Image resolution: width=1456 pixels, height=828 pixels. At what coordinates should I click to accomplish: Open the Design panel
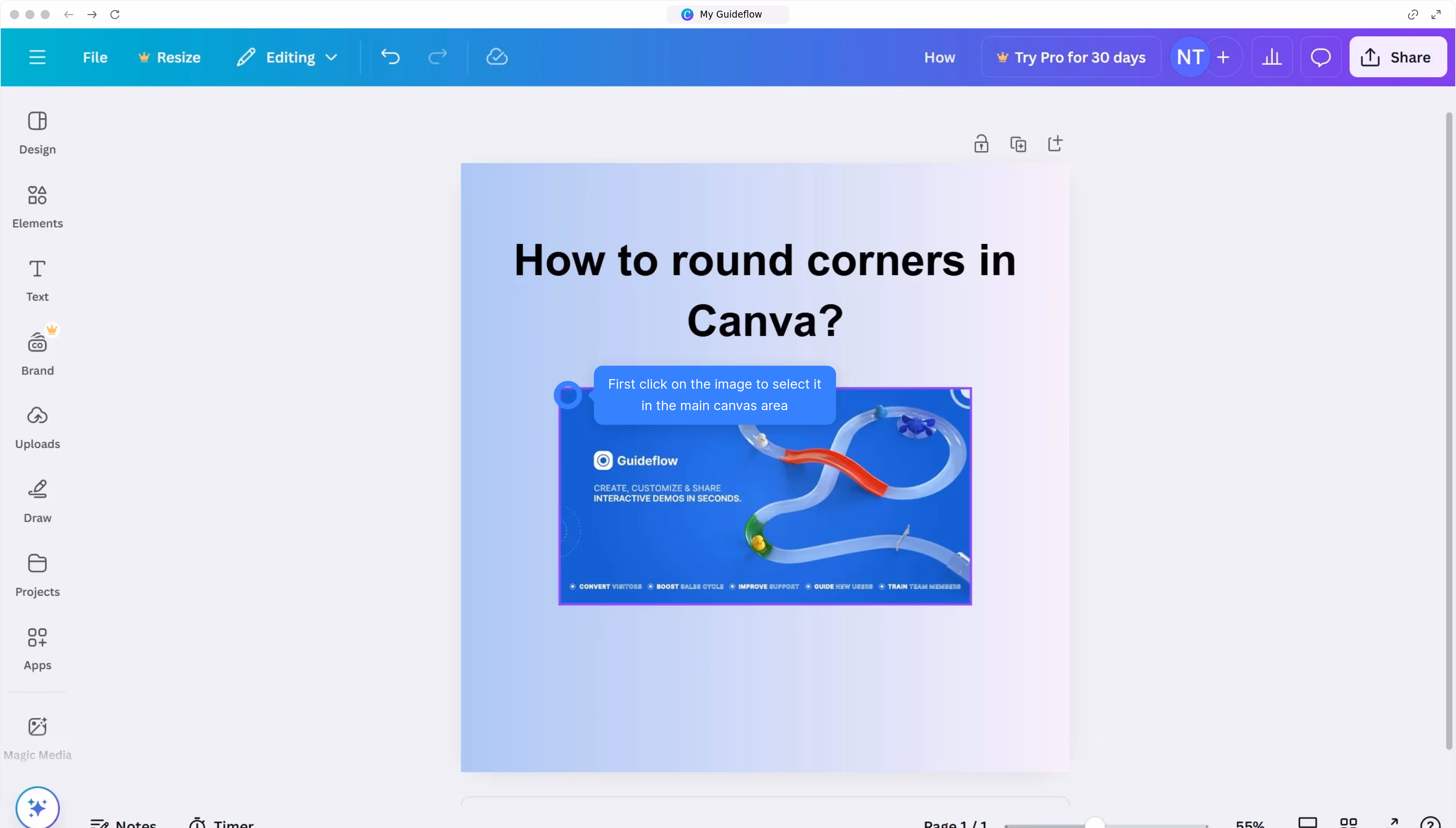[38, 133]
